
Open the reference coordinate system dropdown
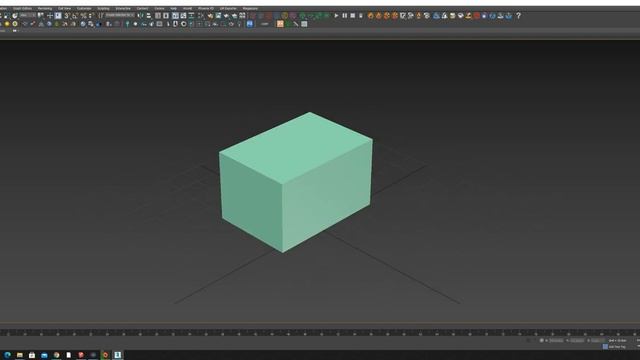pos(28,16)
